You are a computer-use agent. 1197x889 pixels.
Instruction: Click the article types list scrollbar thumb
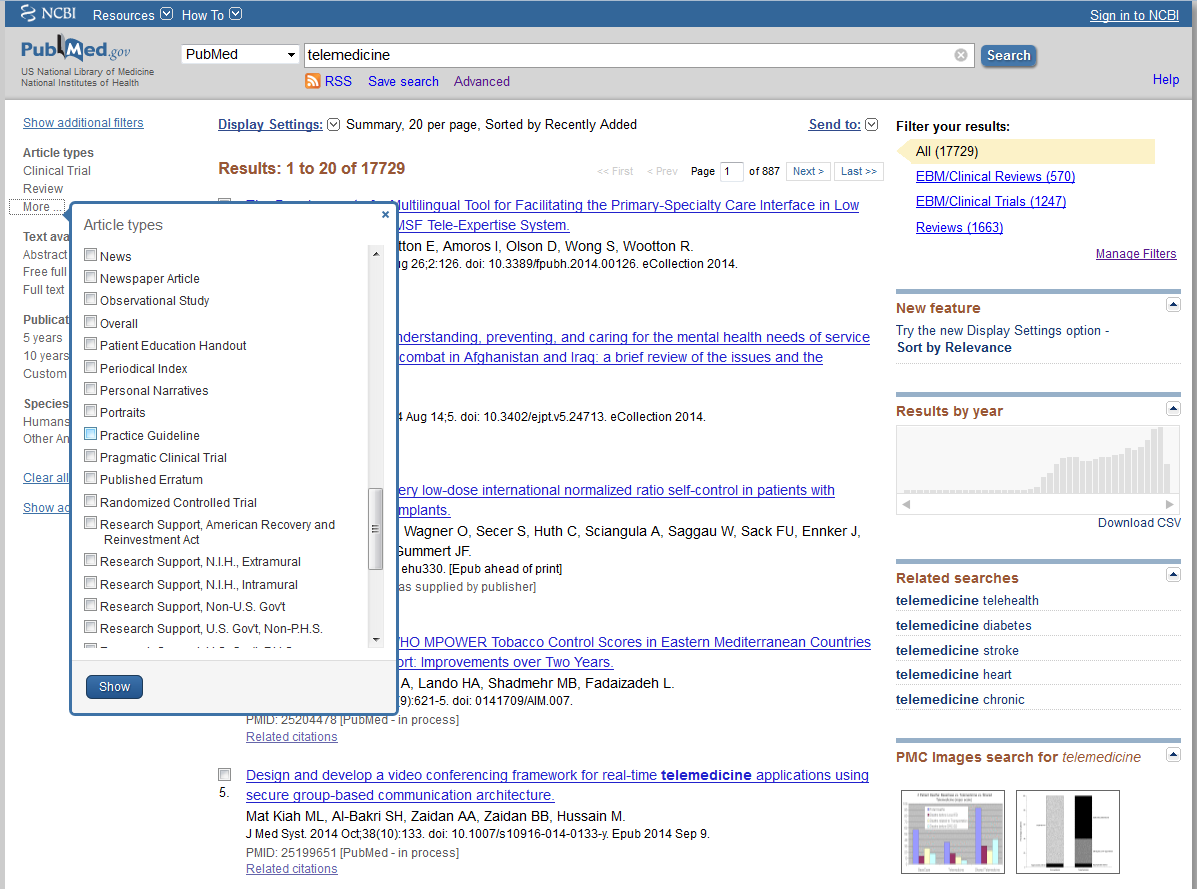[375, 529]
